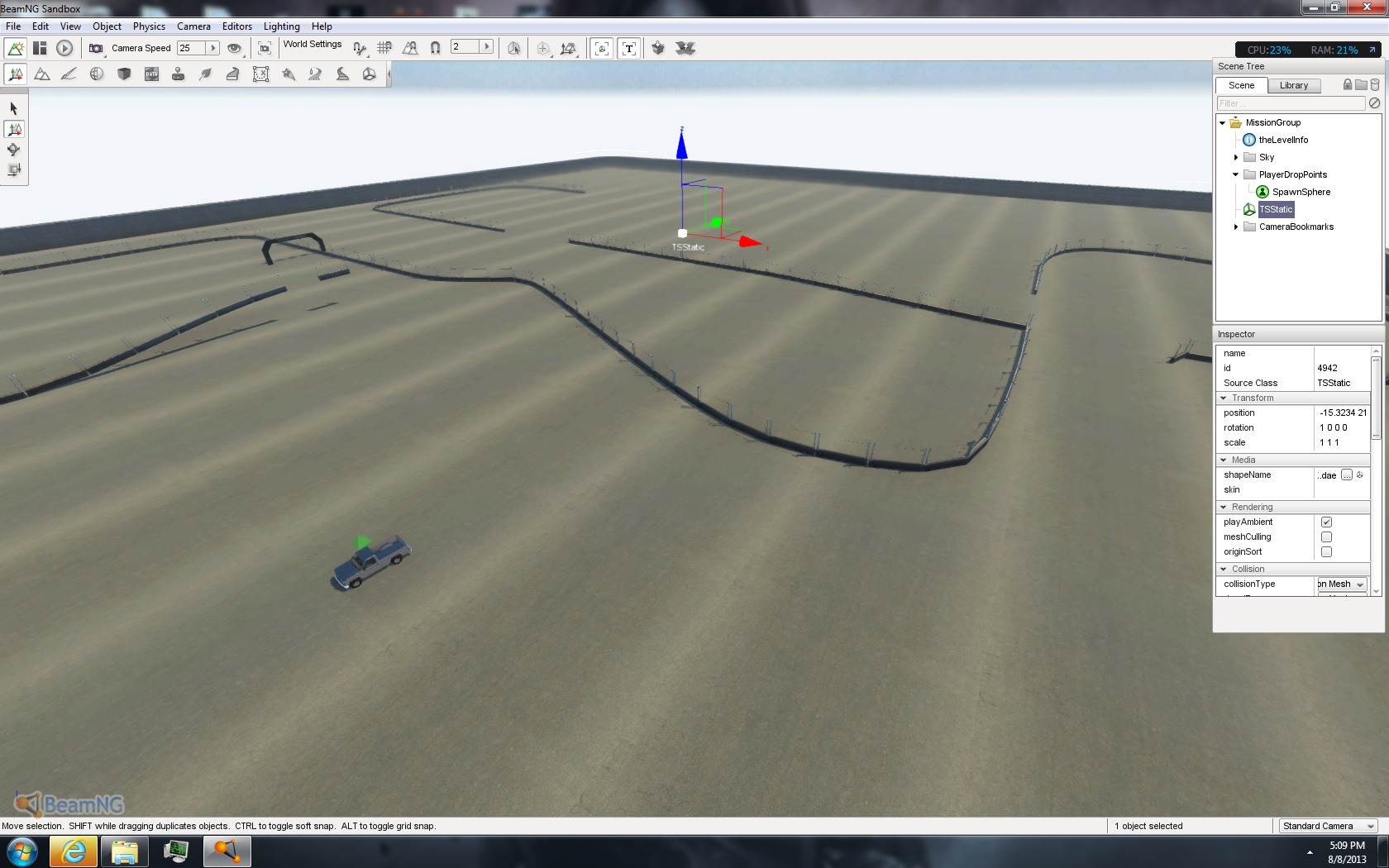The height and width of the screenshot is (868, 1389).
Task: Click the Scene Tree Filter input field
Action: tap(1291, 103)
